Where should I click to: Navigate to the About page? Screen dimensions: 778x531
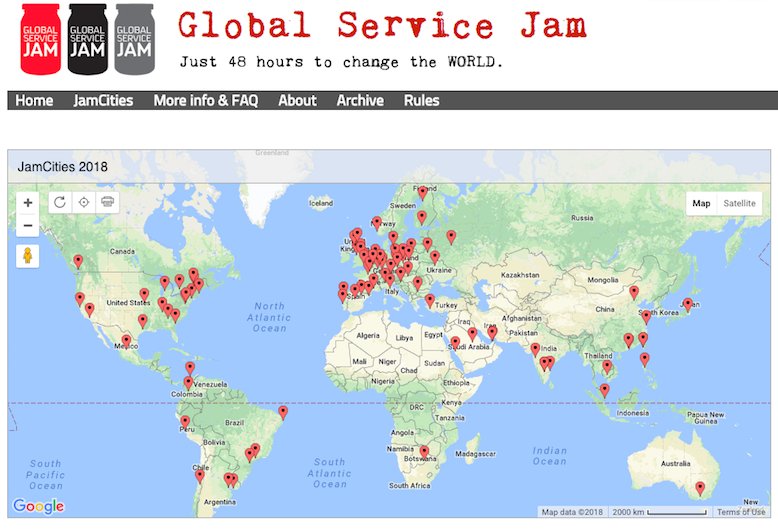297,100
